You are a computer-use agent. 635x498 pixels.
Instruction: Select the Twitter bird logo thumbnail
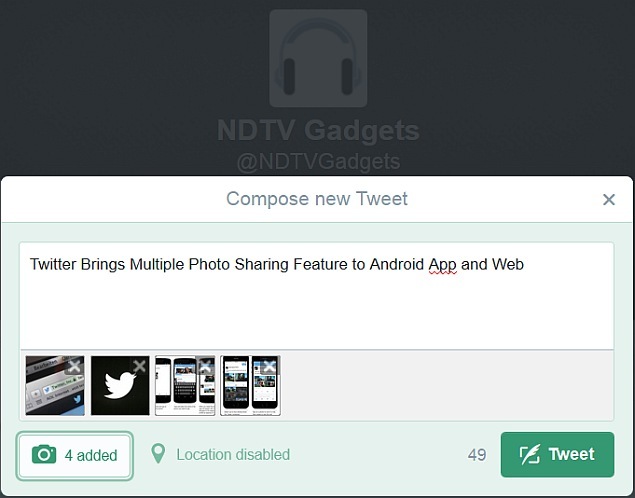pyautogui.click(x=120, y=385)
